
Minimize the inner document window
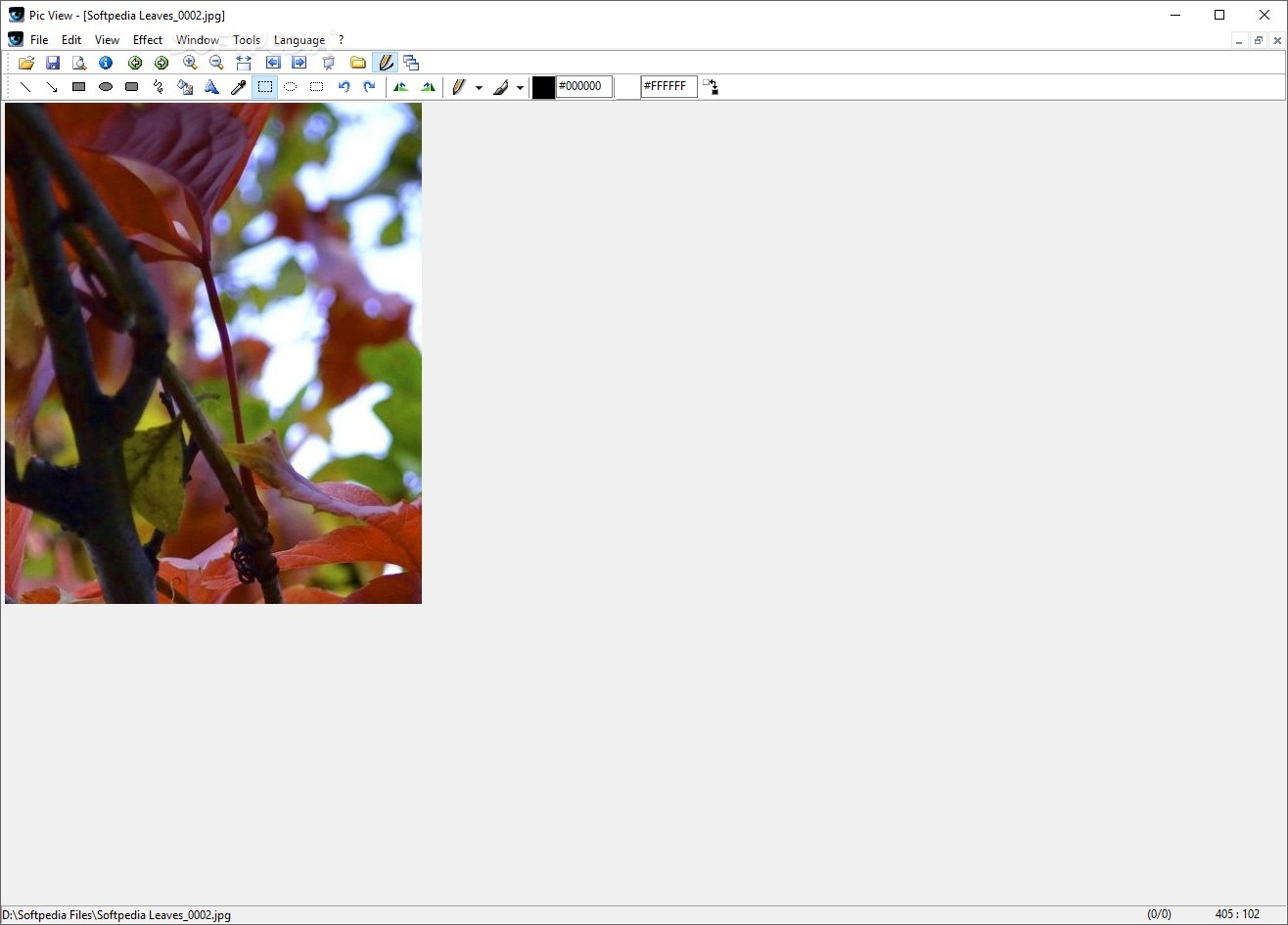pyautogui.click(x=1240, y=41)
